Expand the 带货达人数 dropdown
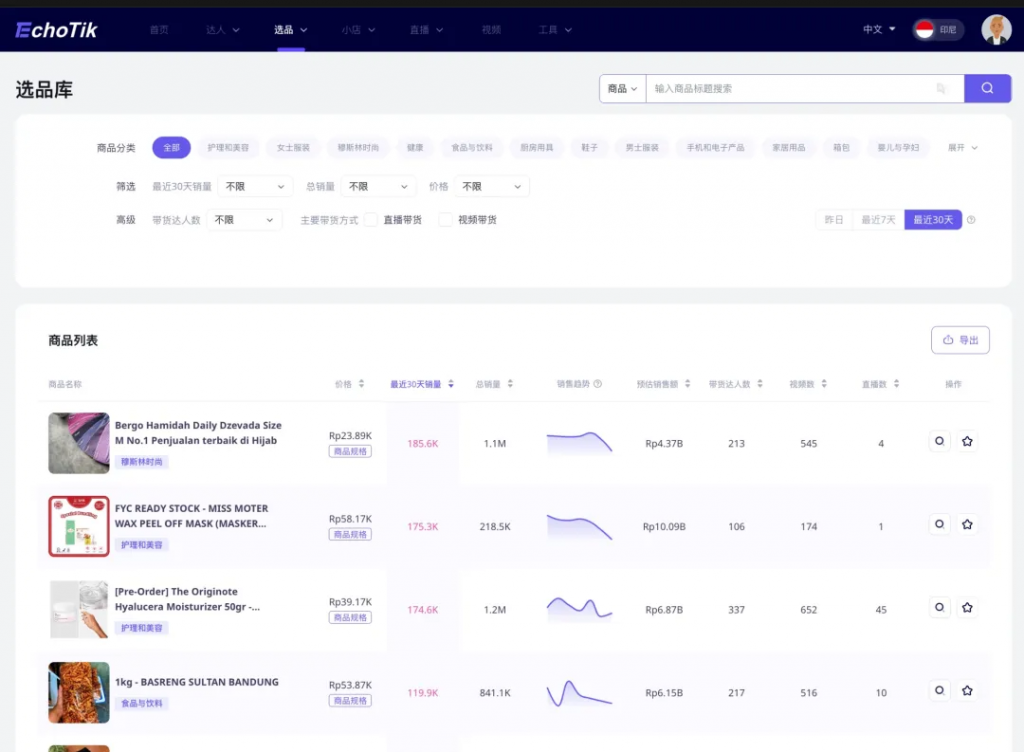Viewport: 1024px width, 752px height. pos(244,220)
